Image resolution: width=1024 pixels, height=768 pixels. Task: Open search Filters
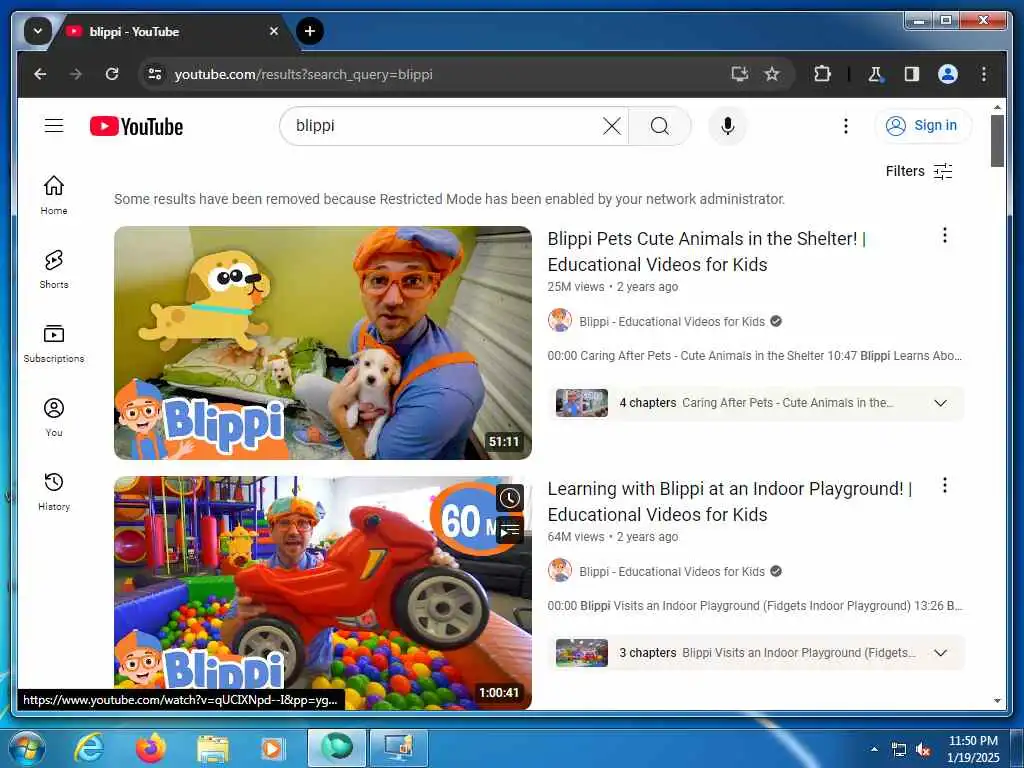pos(919,171)
